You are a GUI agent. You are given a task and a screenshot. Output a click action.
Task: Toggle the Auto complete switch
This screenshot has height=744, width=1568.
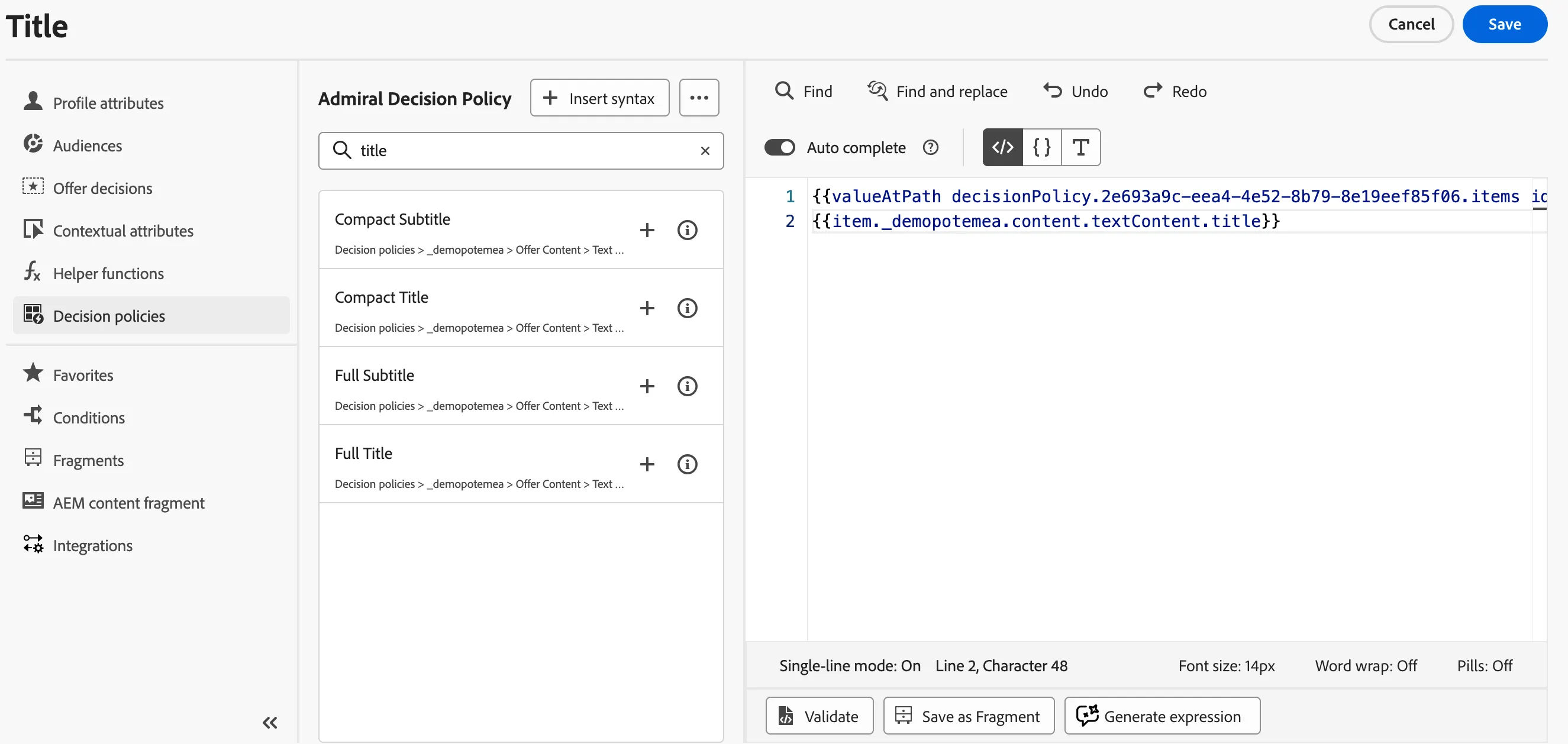[780, 147]
